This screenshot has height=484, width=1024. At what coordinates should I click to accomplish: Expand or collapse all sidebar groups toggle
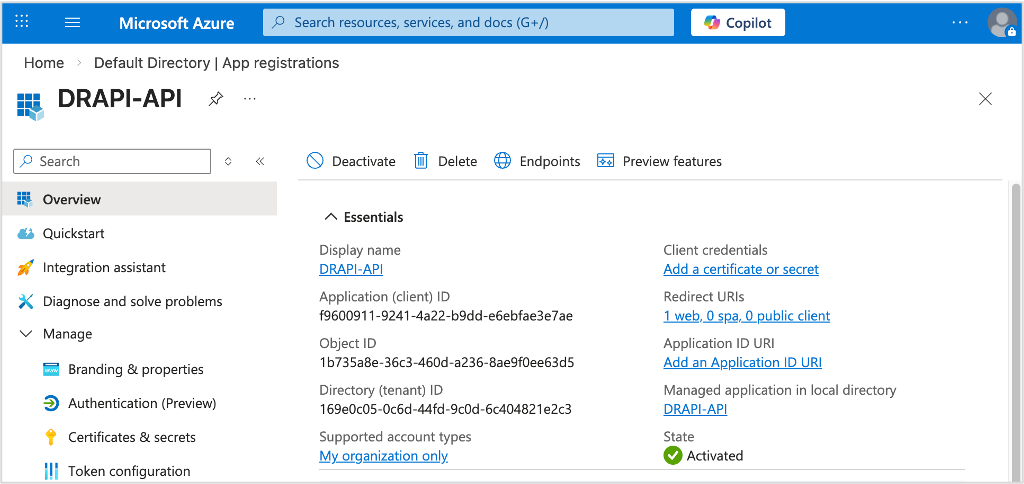pyautogui.click(x=228, y=161)
